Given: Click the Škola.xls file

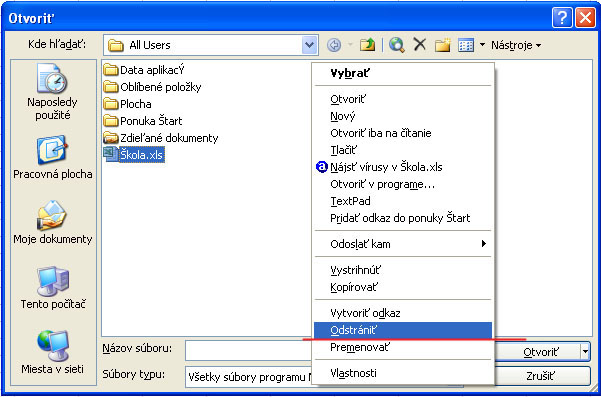Looking at the screenshot, I should [134, 155].
